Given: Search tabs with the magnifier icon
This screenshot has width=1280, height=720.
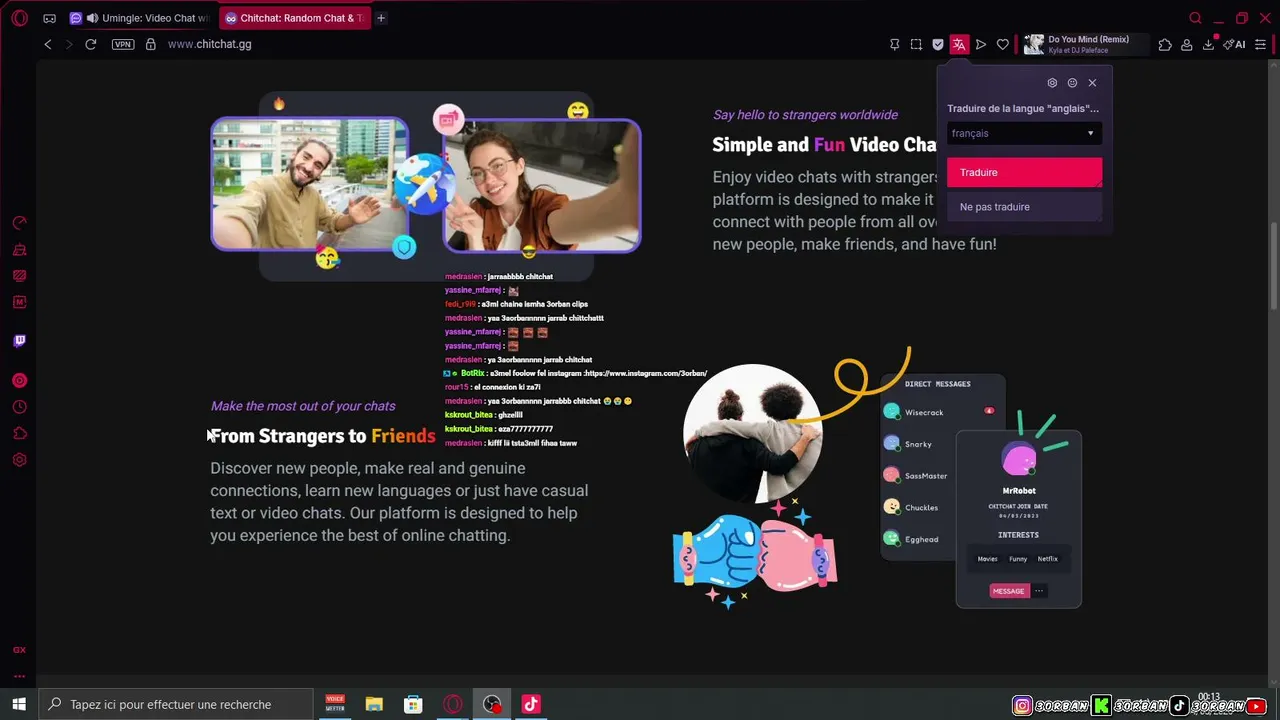Looking at the screenshot, I should pyautogui.click(x=1195, y=18).
